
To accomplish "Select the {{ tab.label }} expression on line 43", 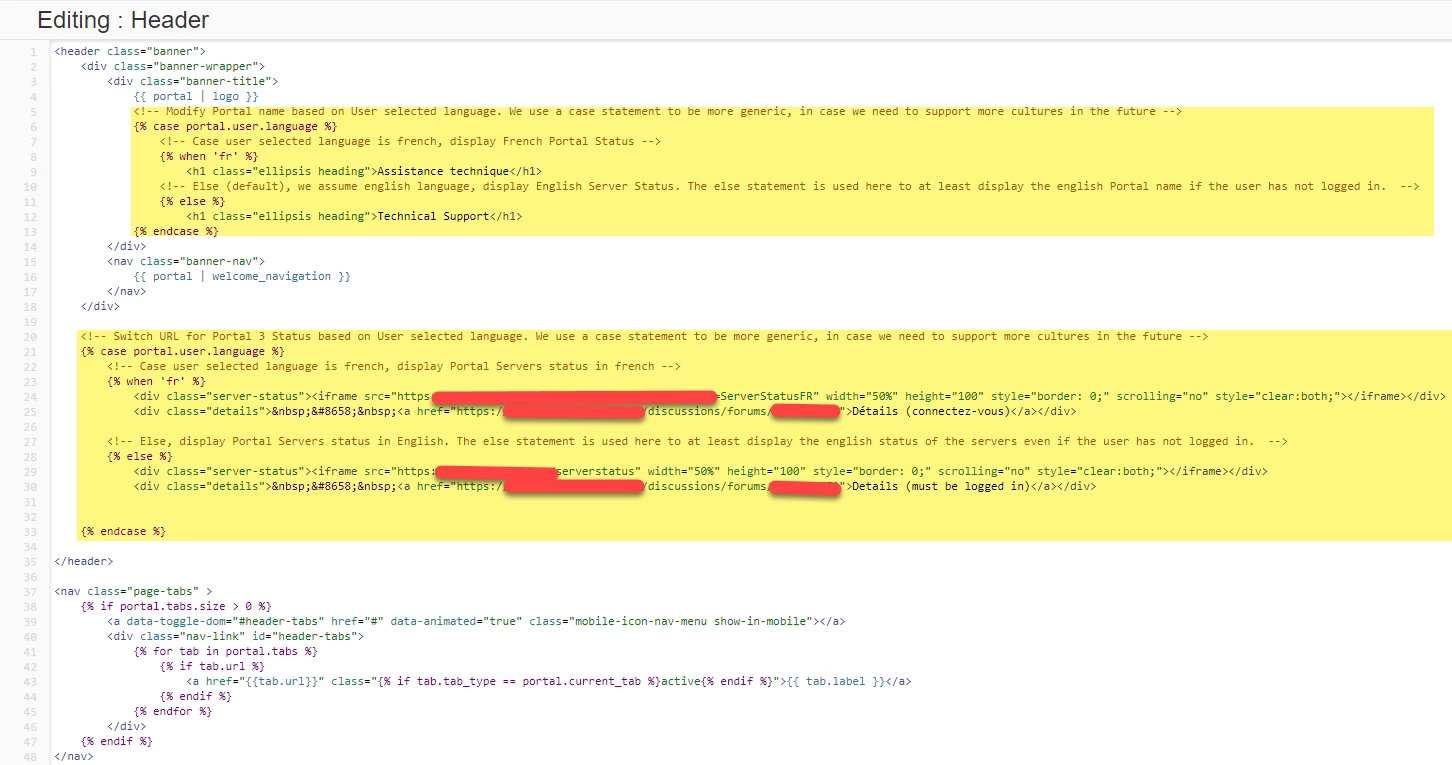I will point(834,681).
